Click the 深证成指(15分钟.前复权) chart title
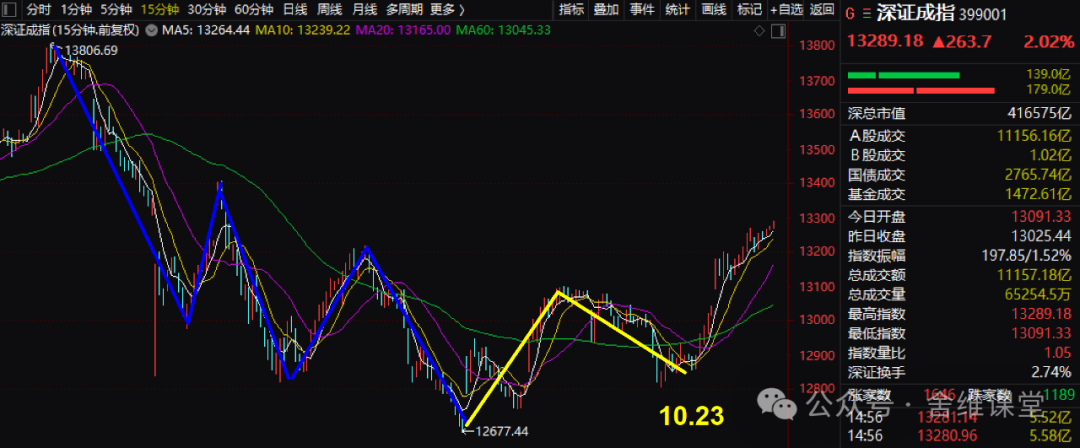 click(x=70, y=30)
